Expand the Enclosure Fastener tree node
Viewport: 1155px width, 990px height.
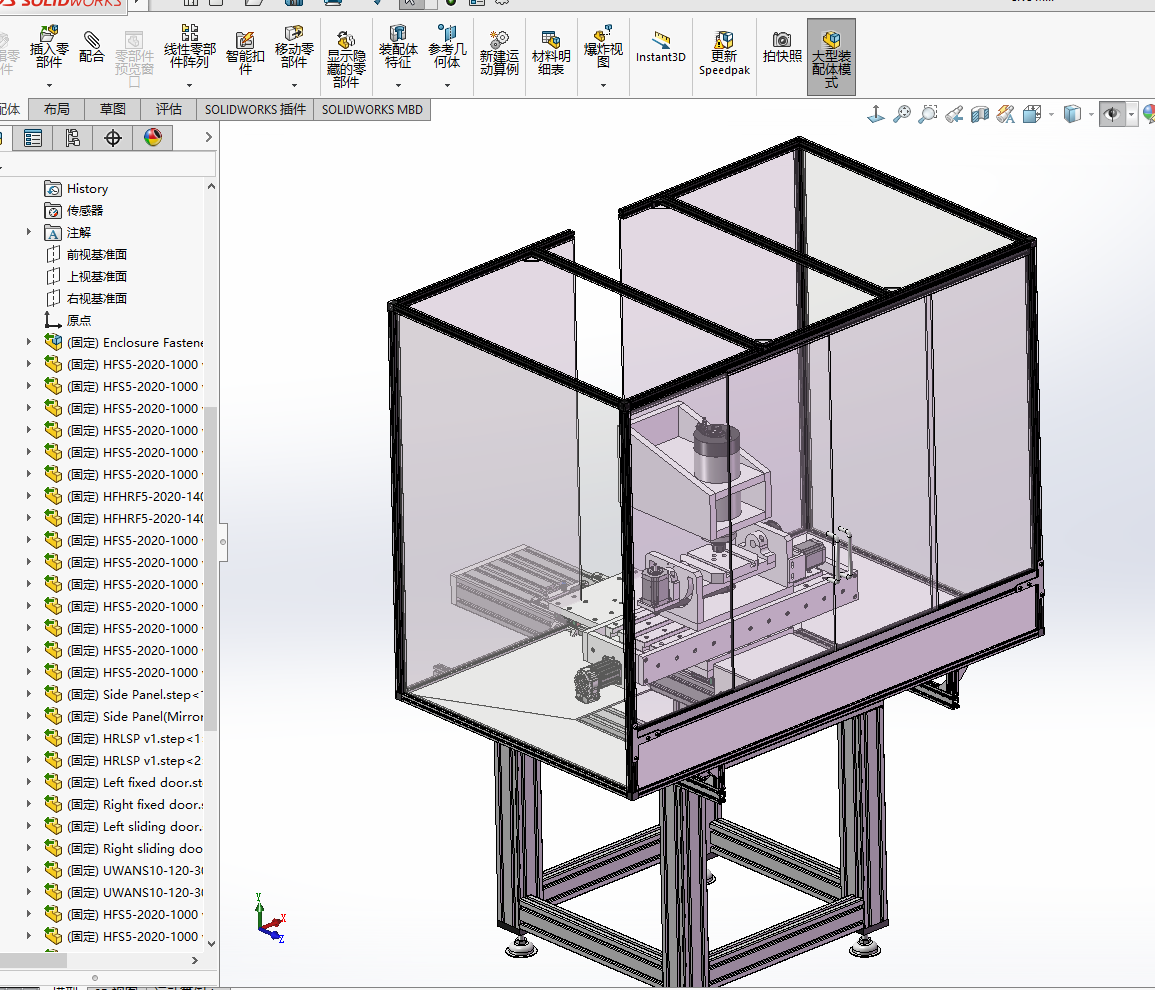(x=29, y=342)
